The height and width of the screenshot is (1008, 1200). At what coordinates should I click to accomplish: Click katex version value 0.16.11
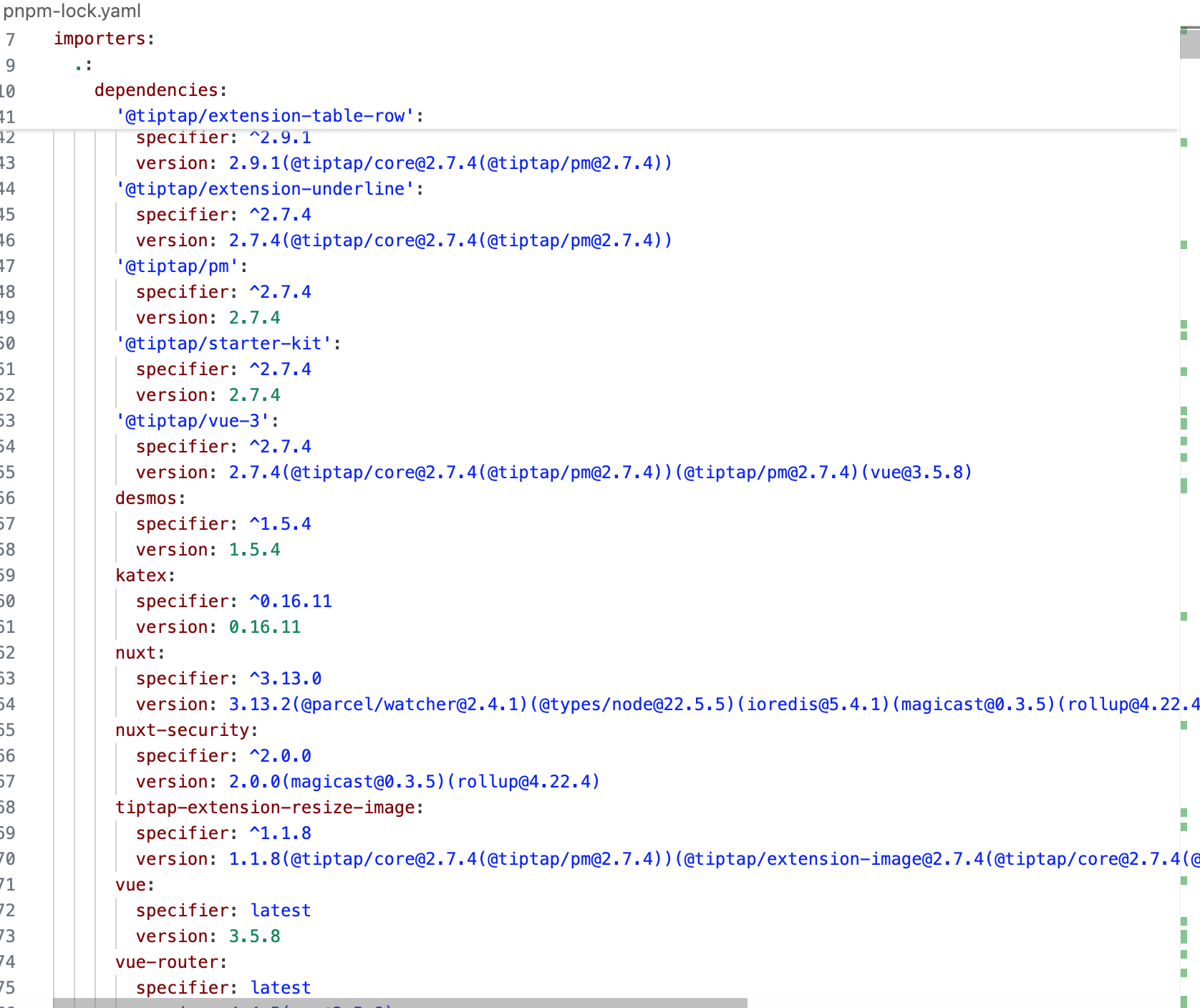[x=264, y=627]
